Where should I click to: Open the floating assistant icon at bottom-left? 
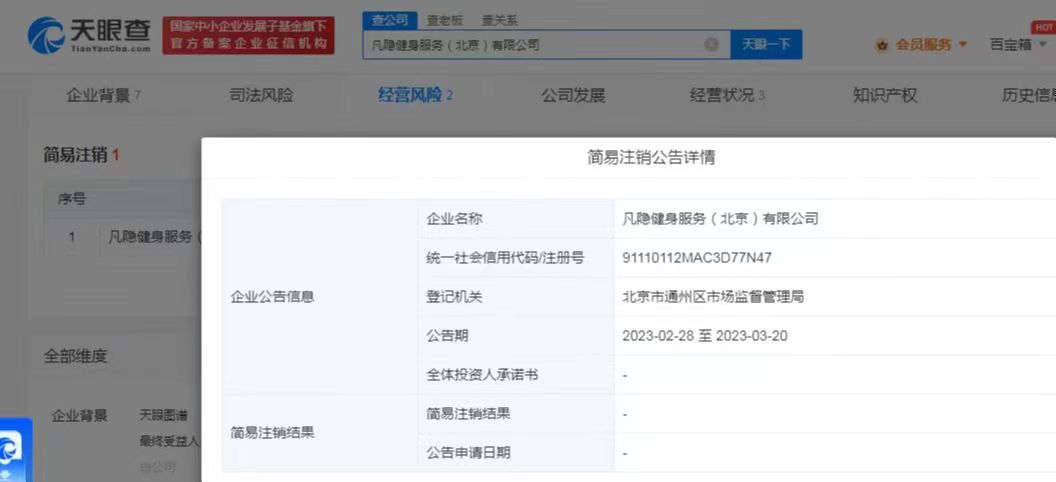click(14, 450)
